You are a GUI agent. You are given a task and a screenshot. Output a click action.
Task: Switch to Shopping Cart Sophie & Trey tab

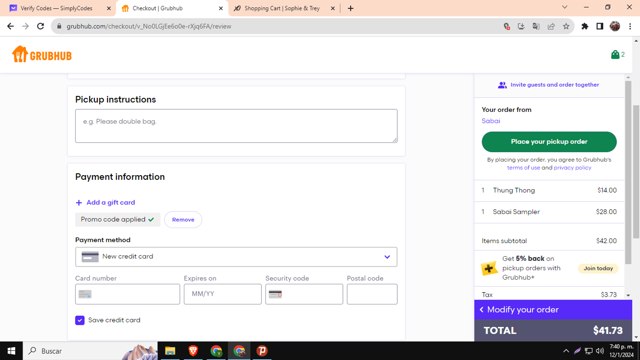click(x=282, y=8)
